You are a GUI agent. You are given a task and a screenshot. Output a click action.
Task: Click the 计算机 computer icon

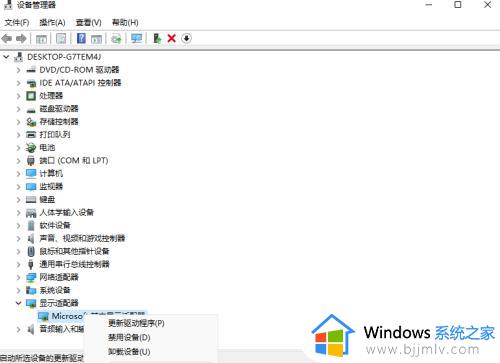[31, 173]
